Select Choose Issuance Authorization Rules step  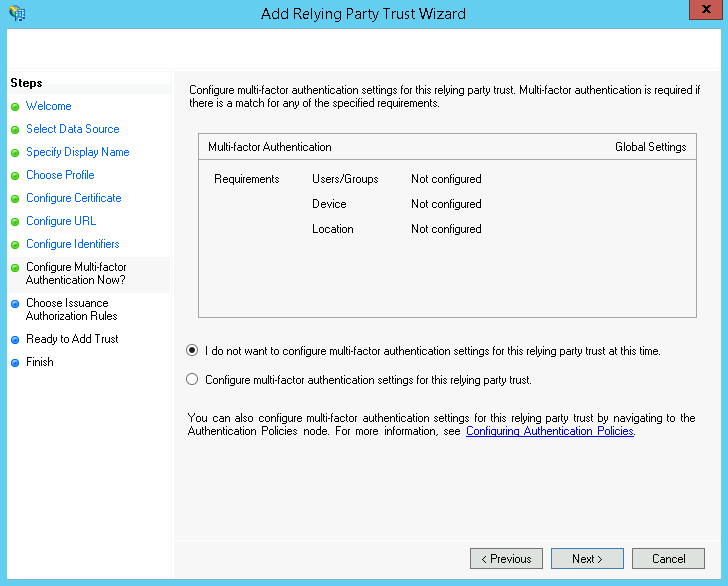click(72, 309)
